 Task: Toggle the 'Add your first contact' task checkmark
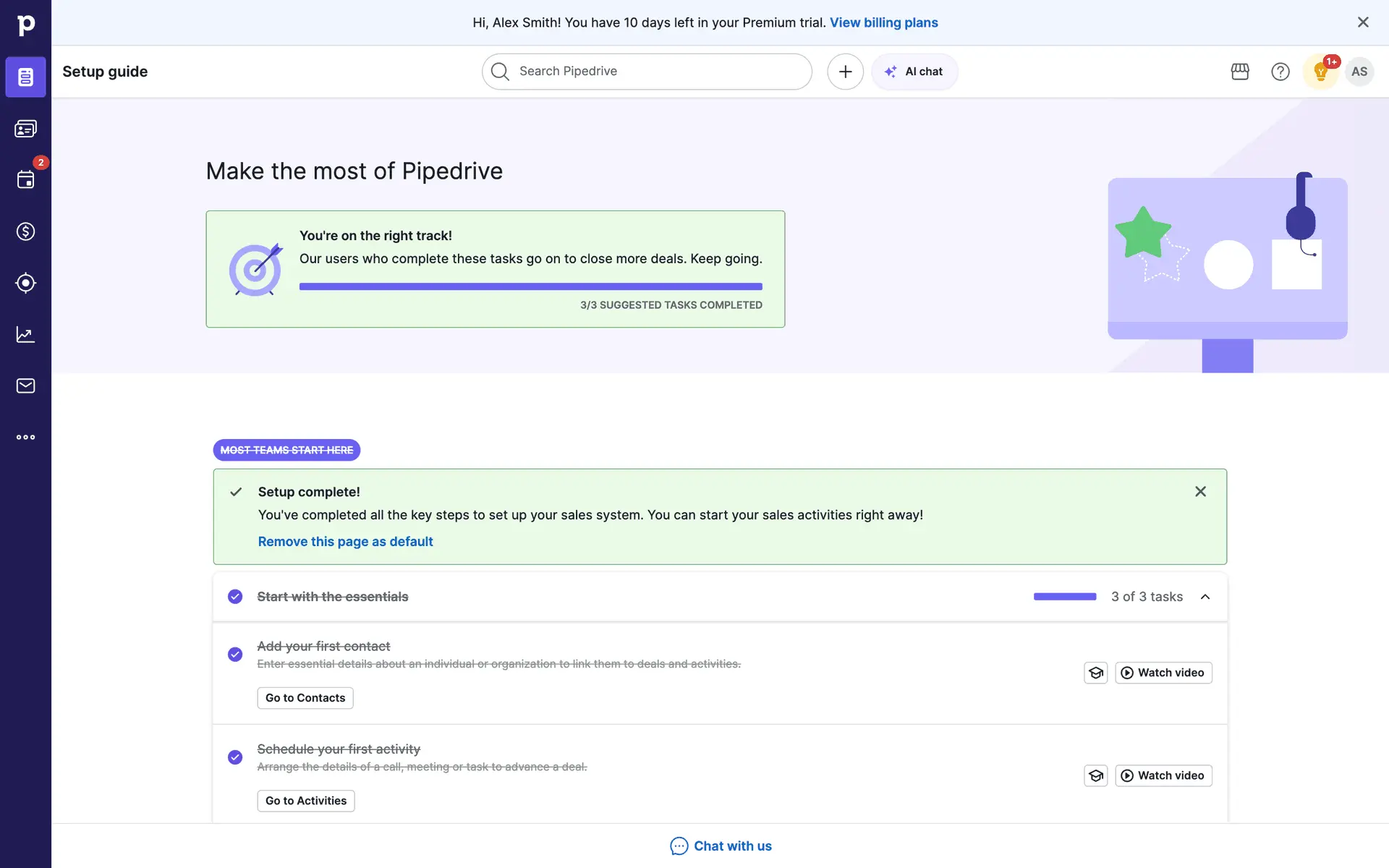point(235,655)
